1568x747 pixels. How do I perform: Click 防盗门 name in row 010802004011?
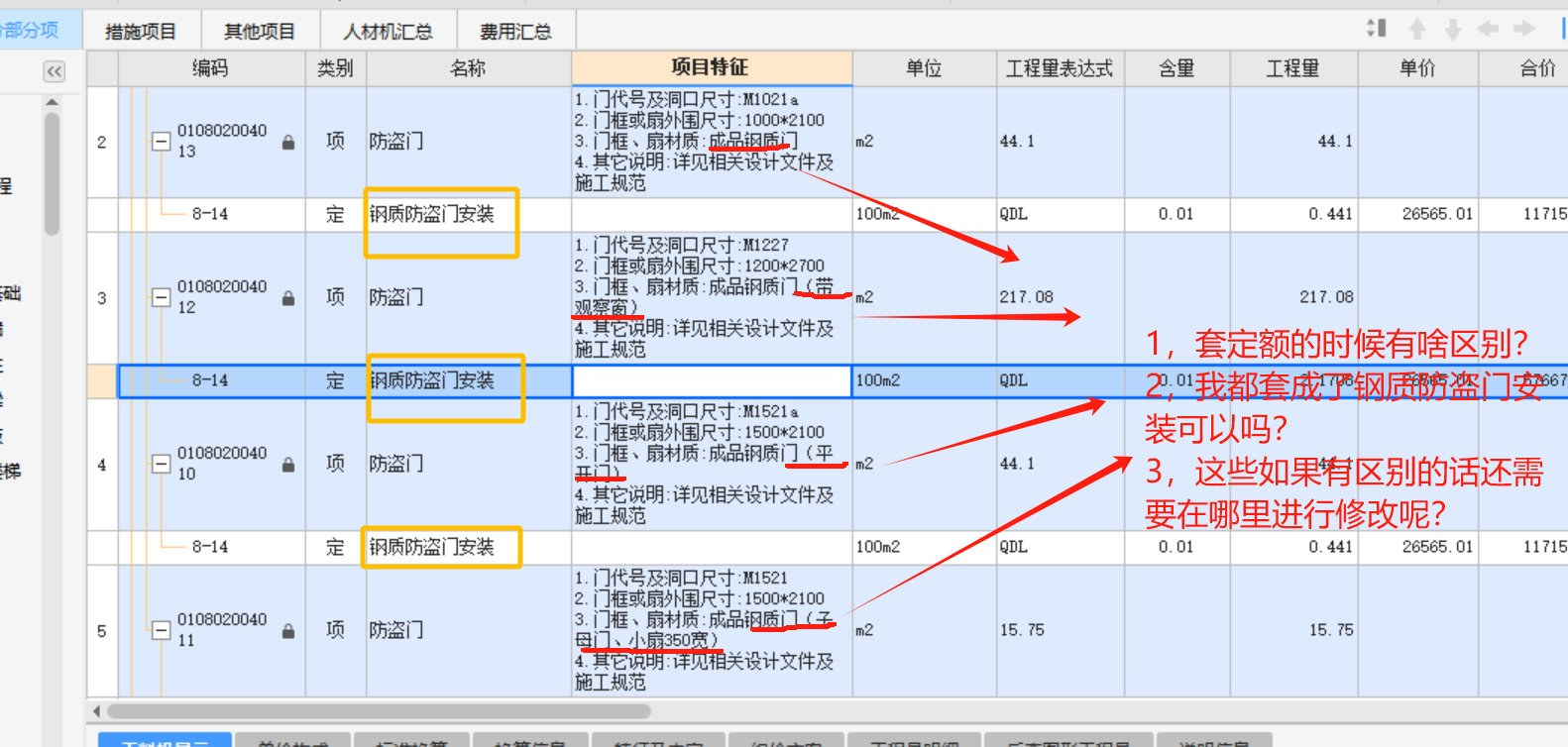396,630
